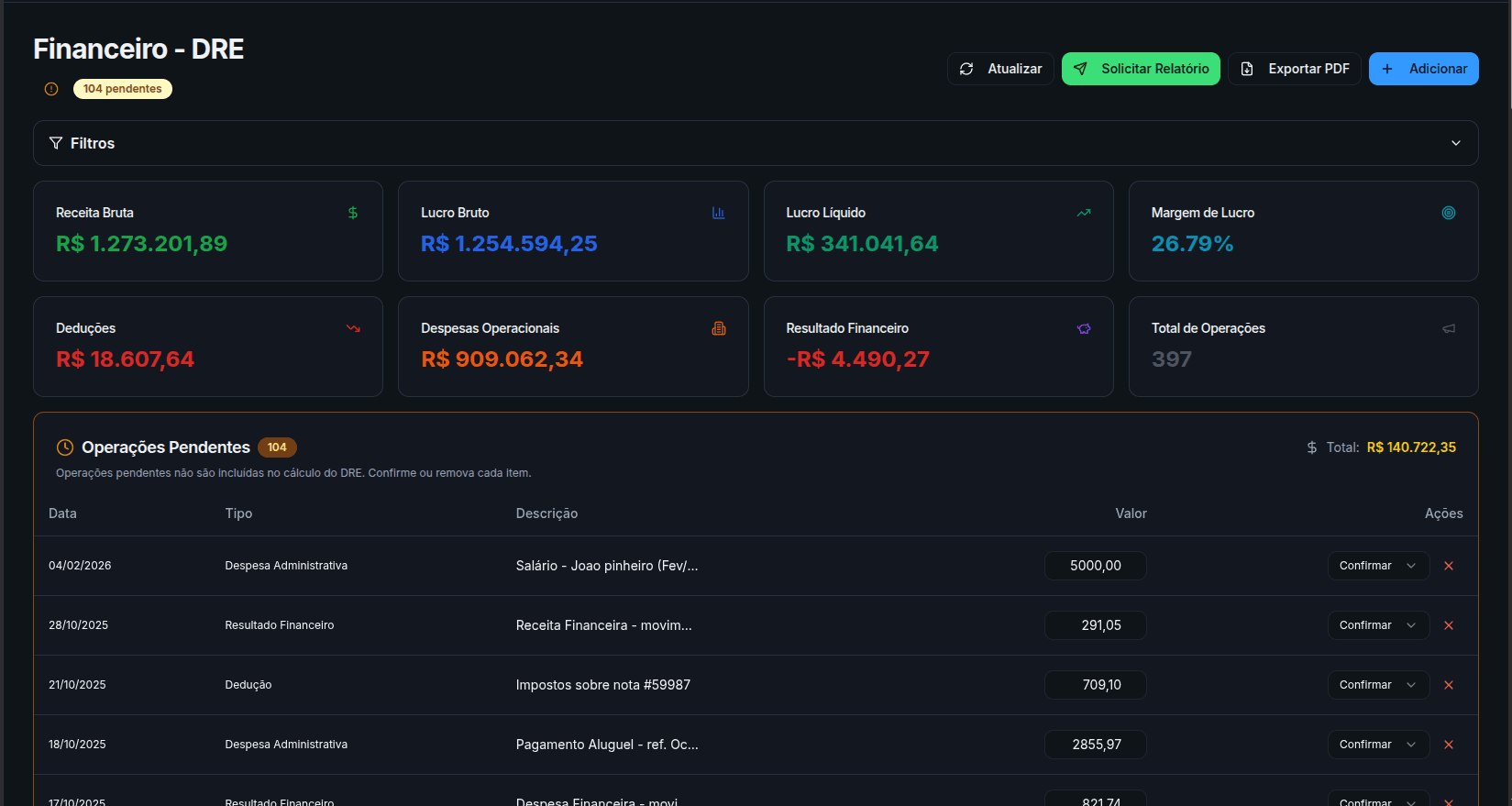Open Confirmar dropdown for Salário row
1512x806 pixels.
point(1378,566)
